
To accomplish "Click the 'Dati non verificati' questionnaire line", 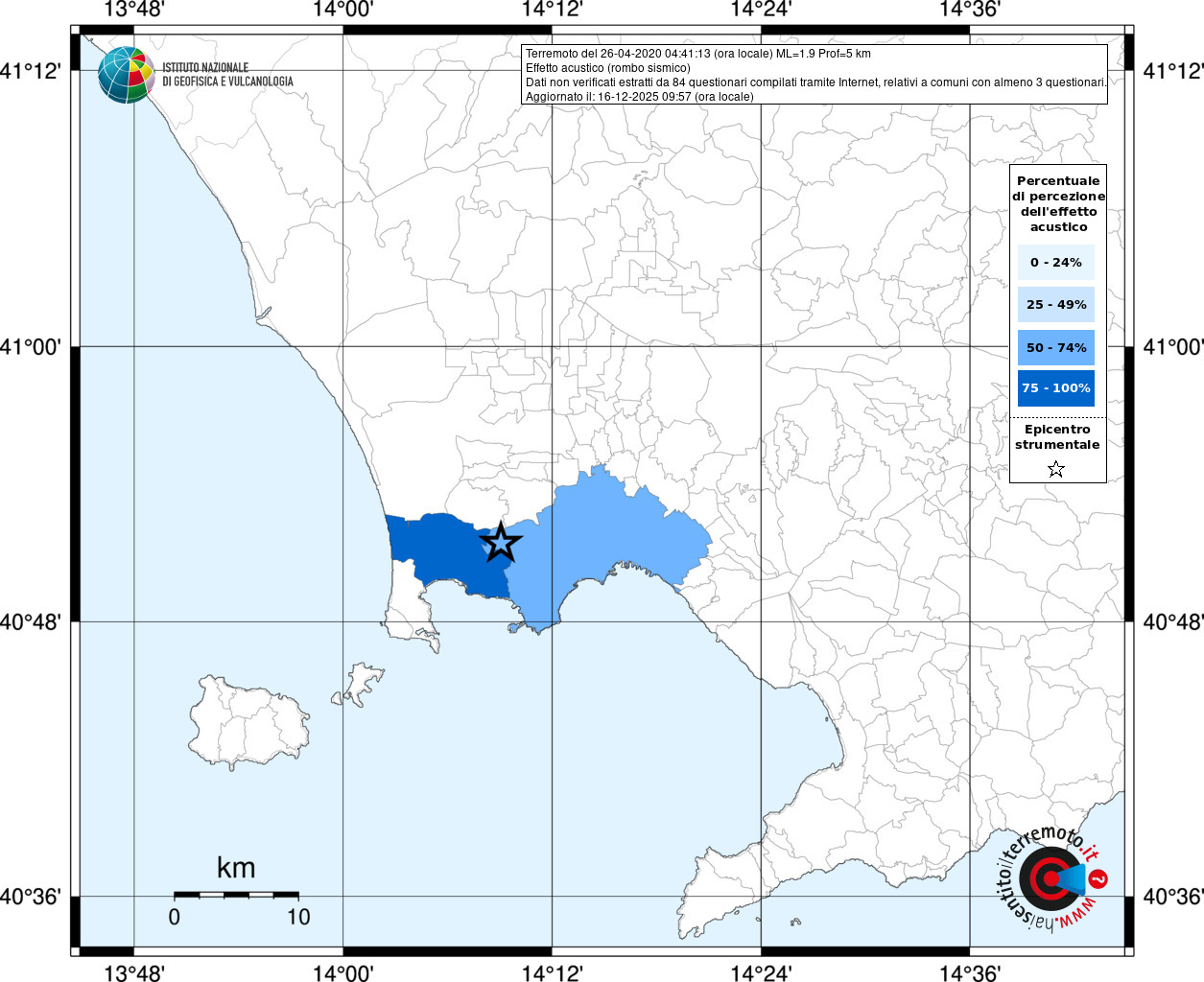I will point(816,82).
